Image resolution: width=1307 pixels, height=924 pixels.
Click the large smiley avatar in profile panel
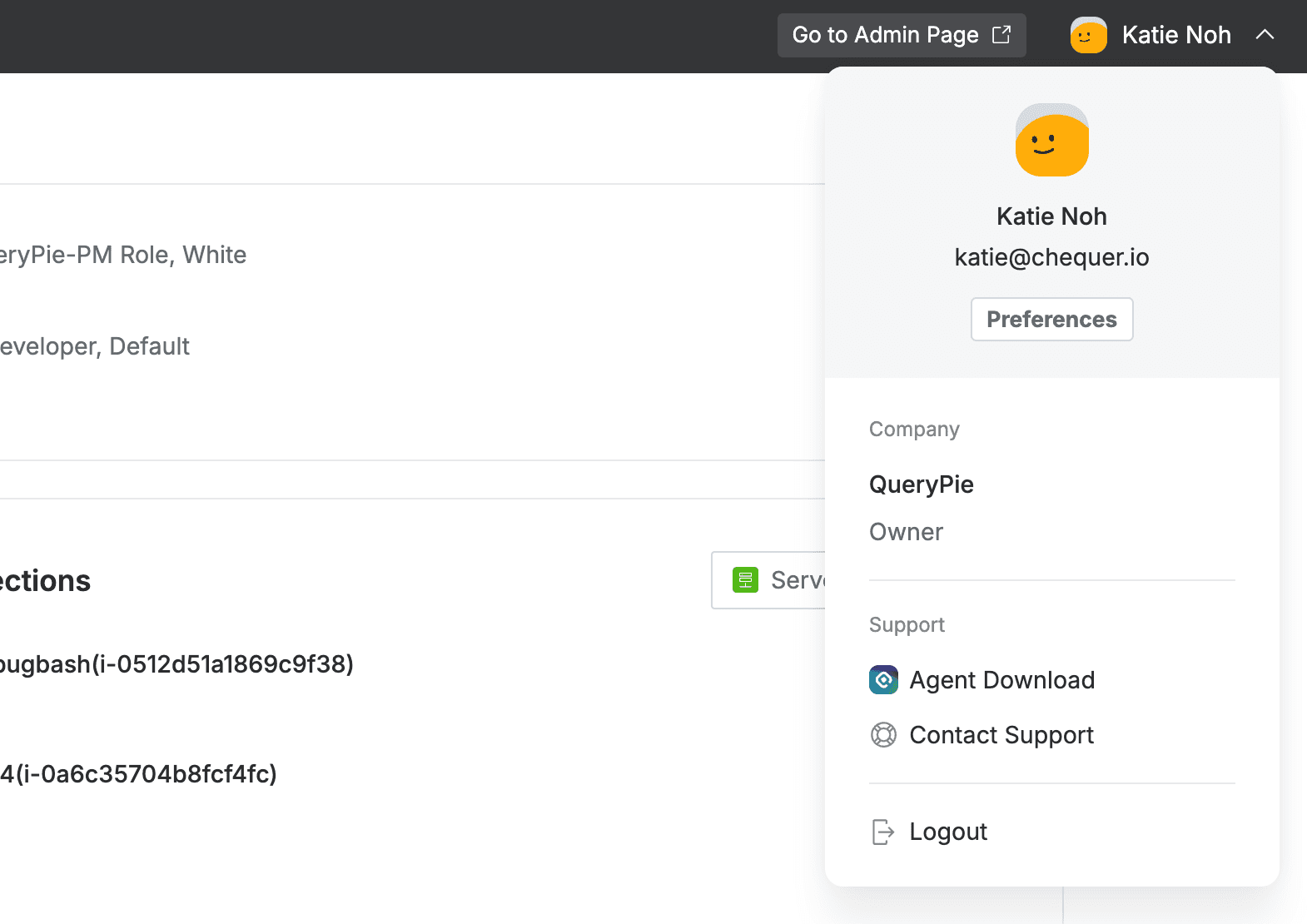tap(1051, 140)
